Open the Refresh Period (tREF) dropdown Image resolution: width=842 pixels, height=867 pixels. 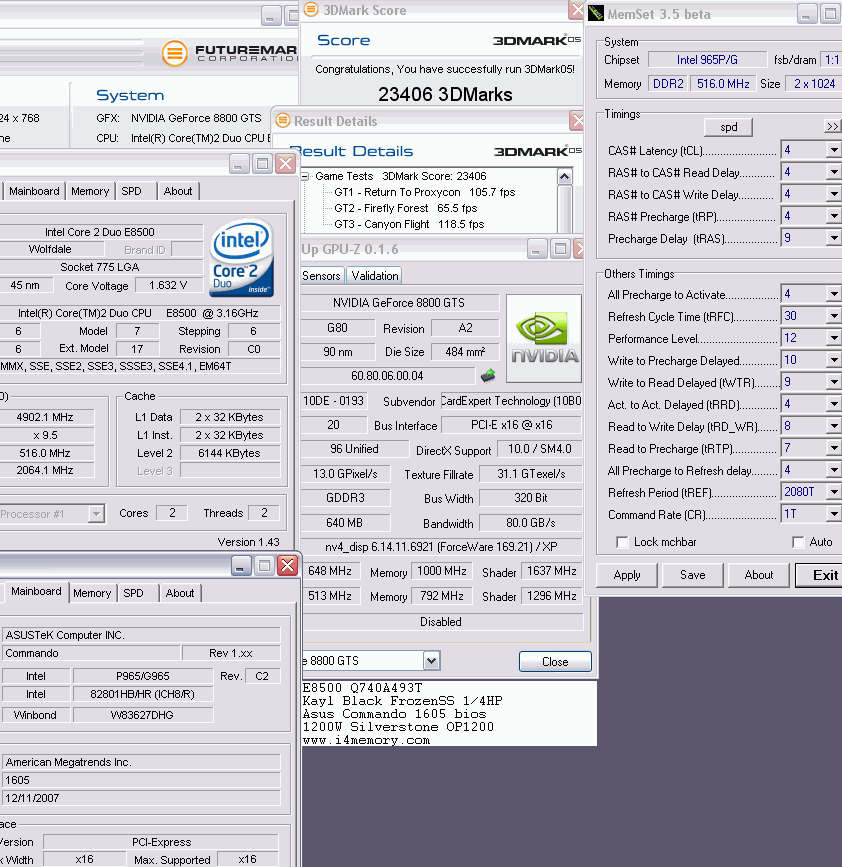point(833,492)
